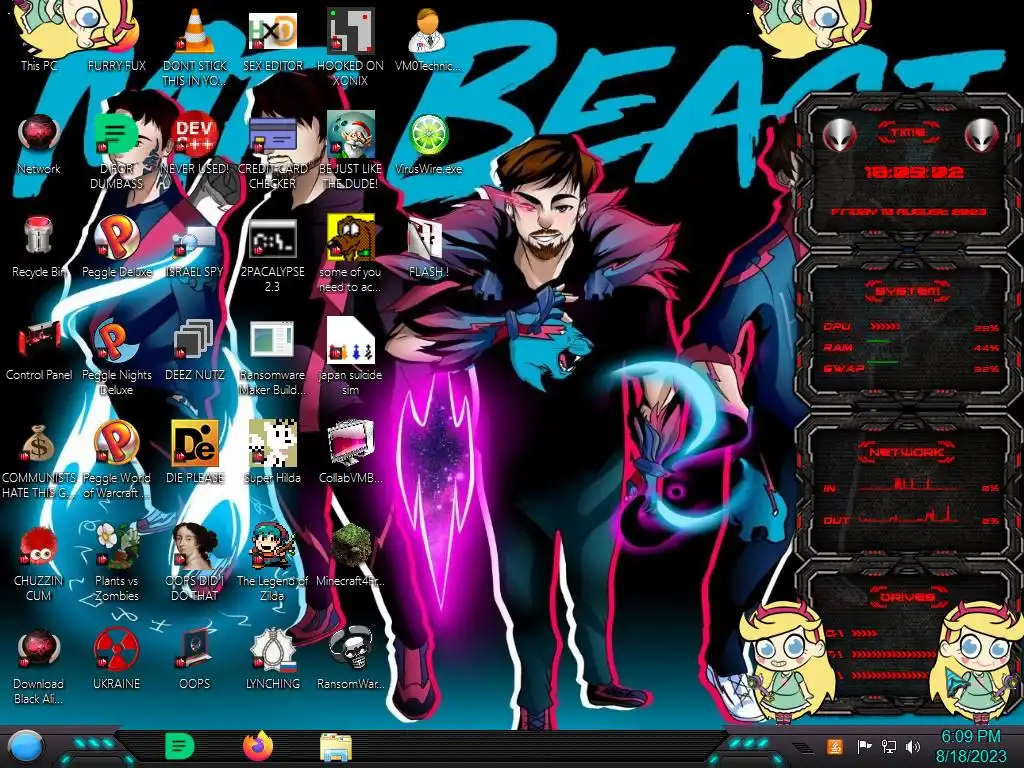This screenshot has height=768, width=1024.
Task: Open the DIE PLEASE shortcut
Action: (x=195, y=452)
